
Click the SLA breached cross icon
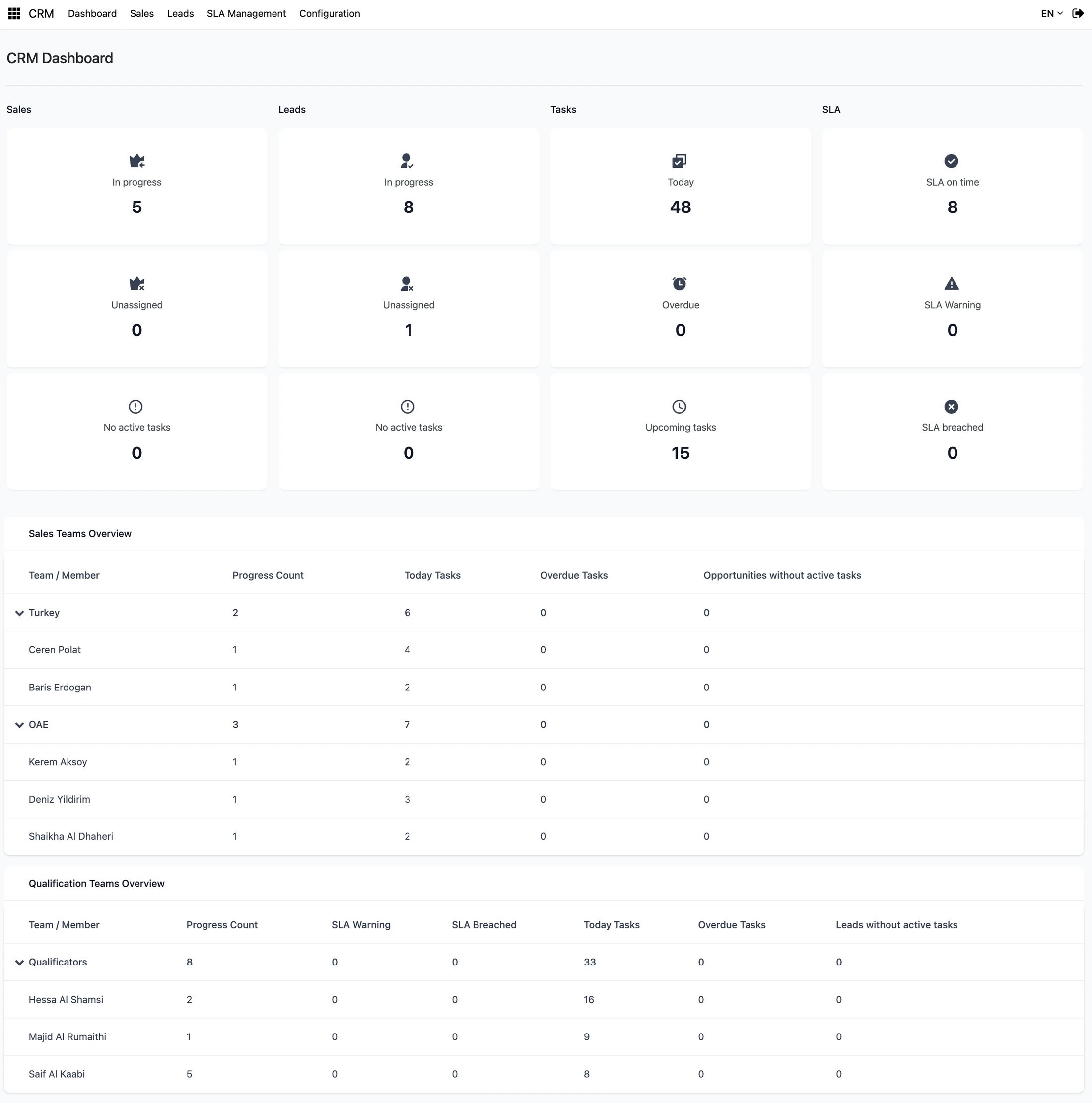(x=951, y=407)
